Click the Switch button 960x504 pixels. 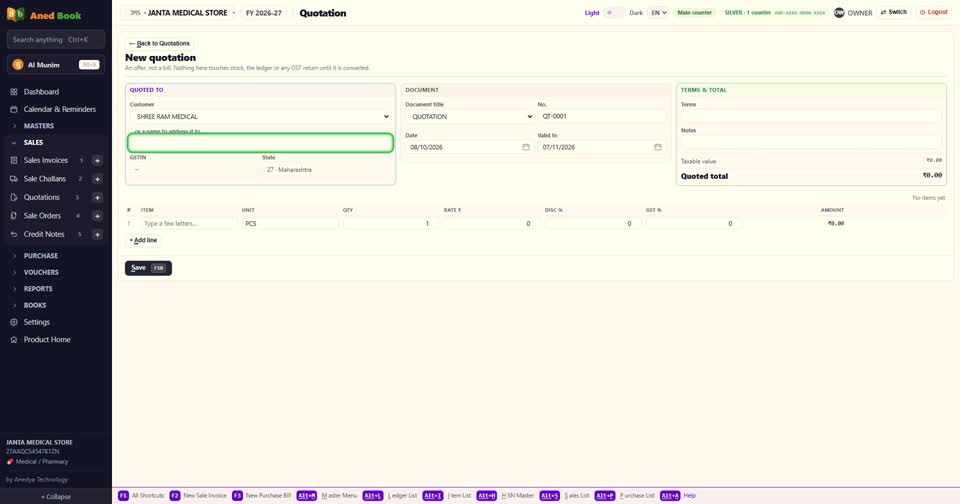(x=894, y=12)
